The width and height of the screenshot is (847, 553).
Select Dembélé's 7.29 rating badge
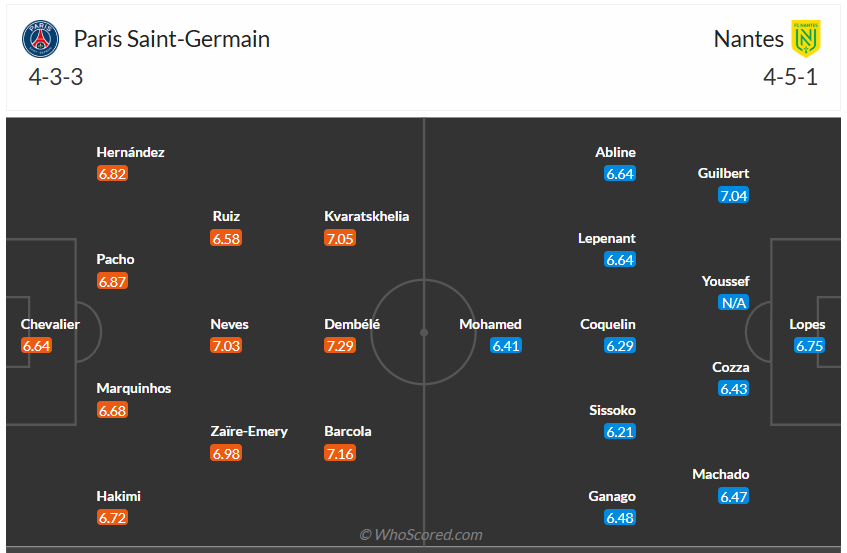[x=340, y=346]
